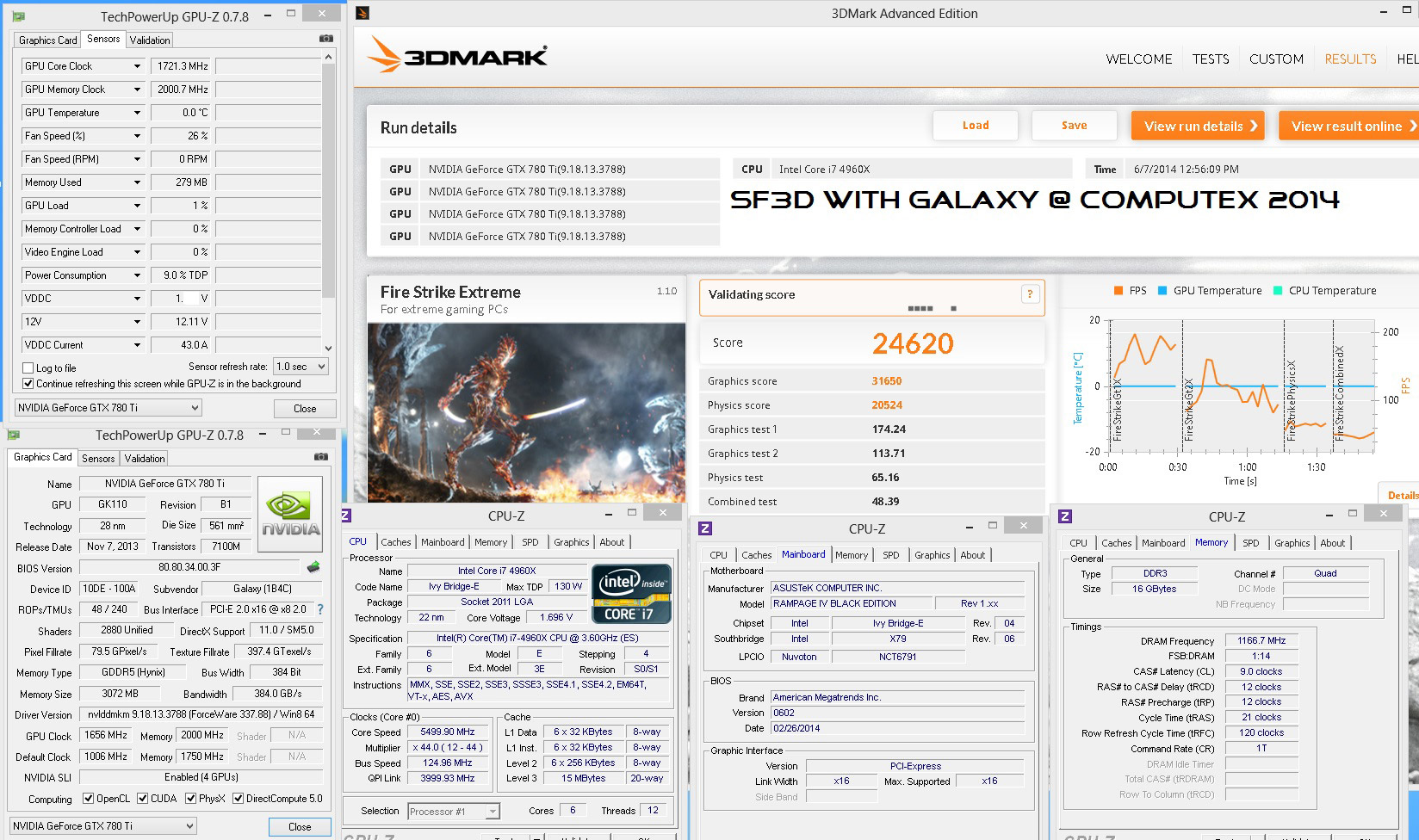The width and height of the screenshot is (1419, 840).
Task: Click Close in GPU-Z Sensors window
Action: 305,409
